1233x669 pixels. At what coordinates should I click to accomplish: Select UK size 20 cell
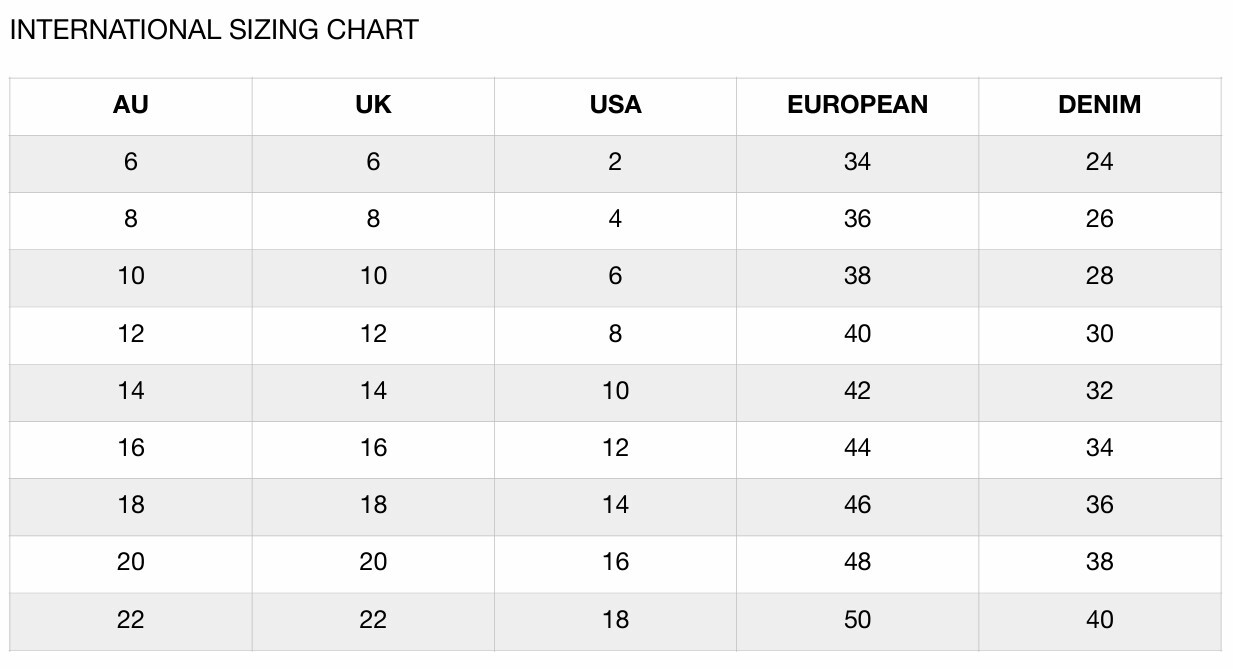coord(373,562)
